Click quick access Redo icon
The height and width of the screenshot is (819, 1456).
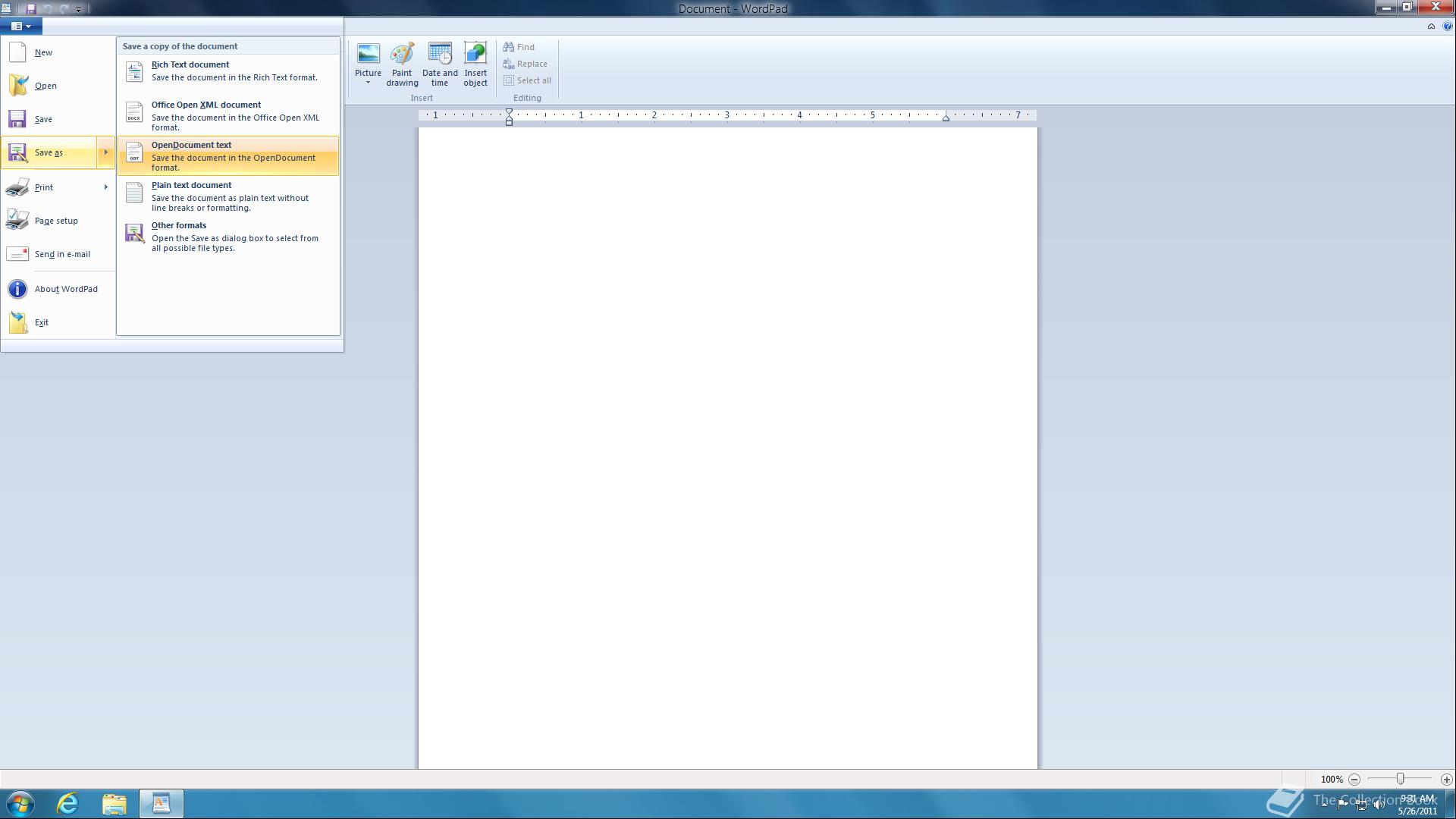click(64, 8)
